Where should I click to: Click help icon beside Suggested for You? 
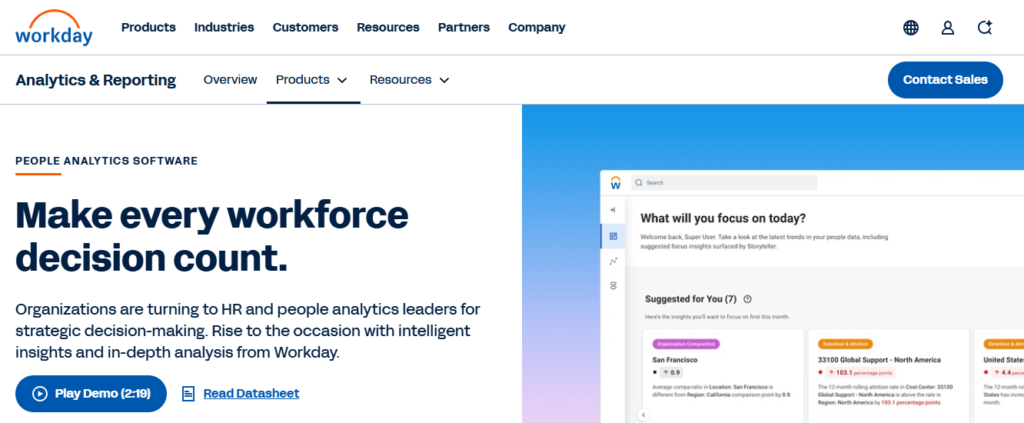748,299
